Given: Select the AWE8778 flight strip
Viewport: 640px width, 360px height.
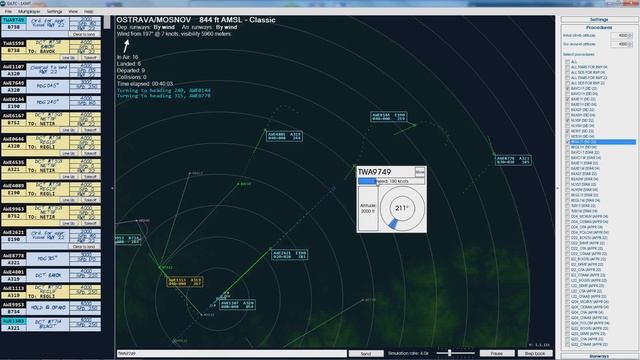Looking at the screenshot, I should click(51, 259).
